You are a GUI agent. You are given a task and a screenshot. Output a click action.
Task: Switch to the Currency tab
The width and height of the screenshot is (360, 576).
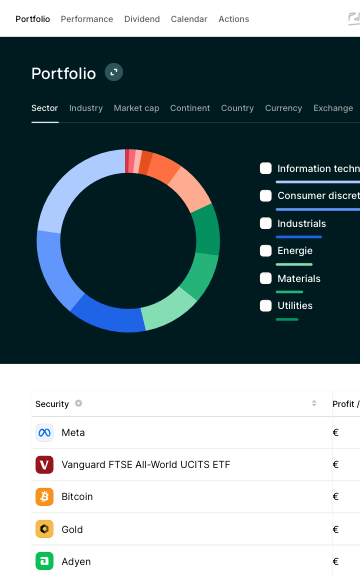(x=284, y=108)
